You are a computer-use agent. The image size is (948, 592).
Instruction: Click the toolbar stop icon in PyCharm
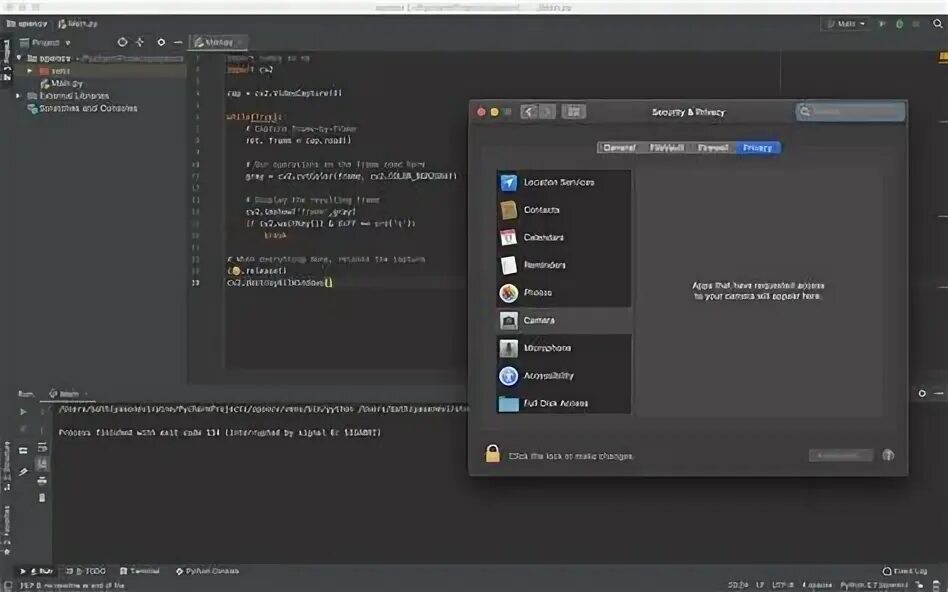[x=917, y=24]
